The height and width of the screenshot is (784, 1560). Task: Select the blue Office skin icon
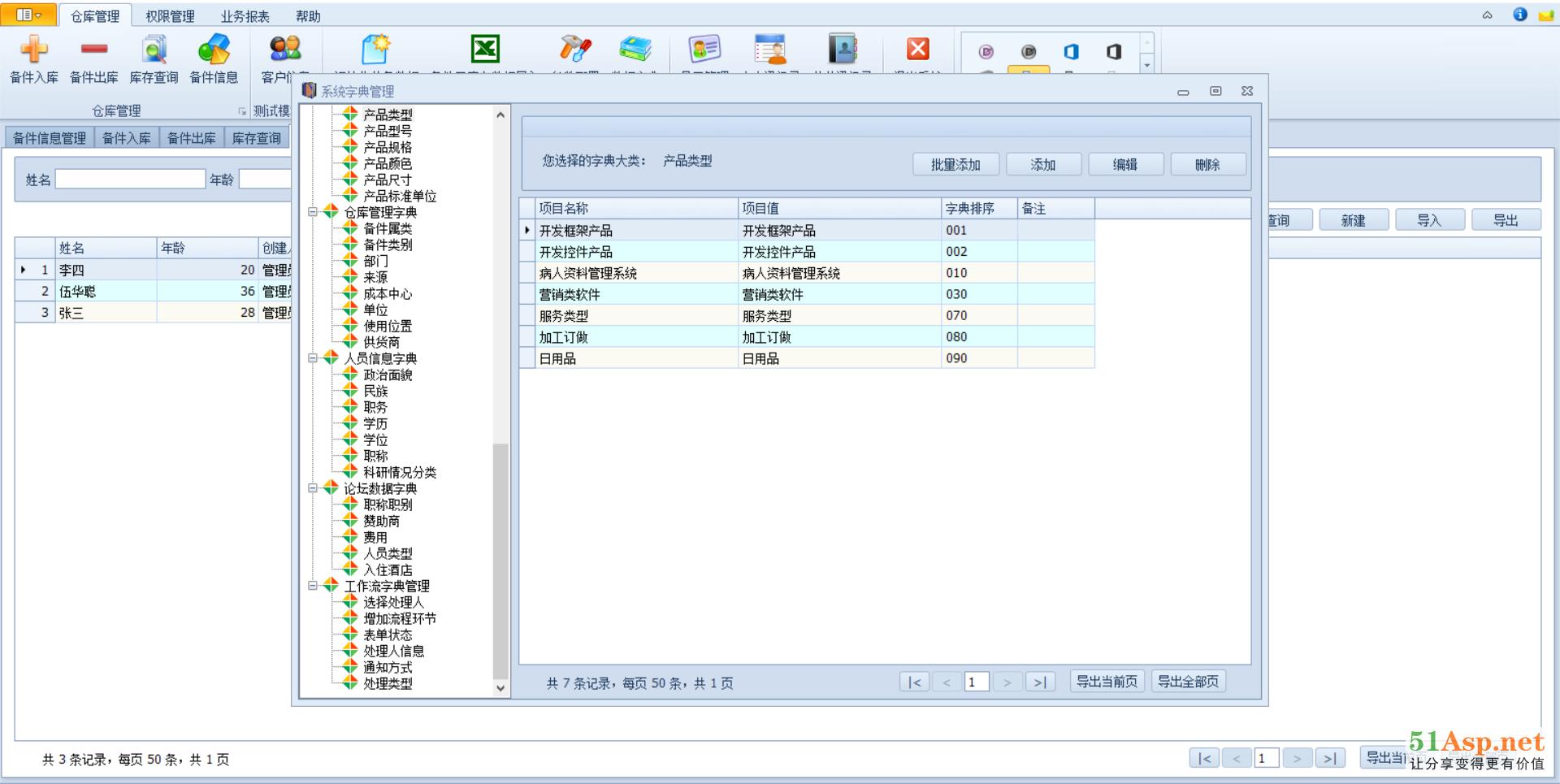pos(1071,52)
